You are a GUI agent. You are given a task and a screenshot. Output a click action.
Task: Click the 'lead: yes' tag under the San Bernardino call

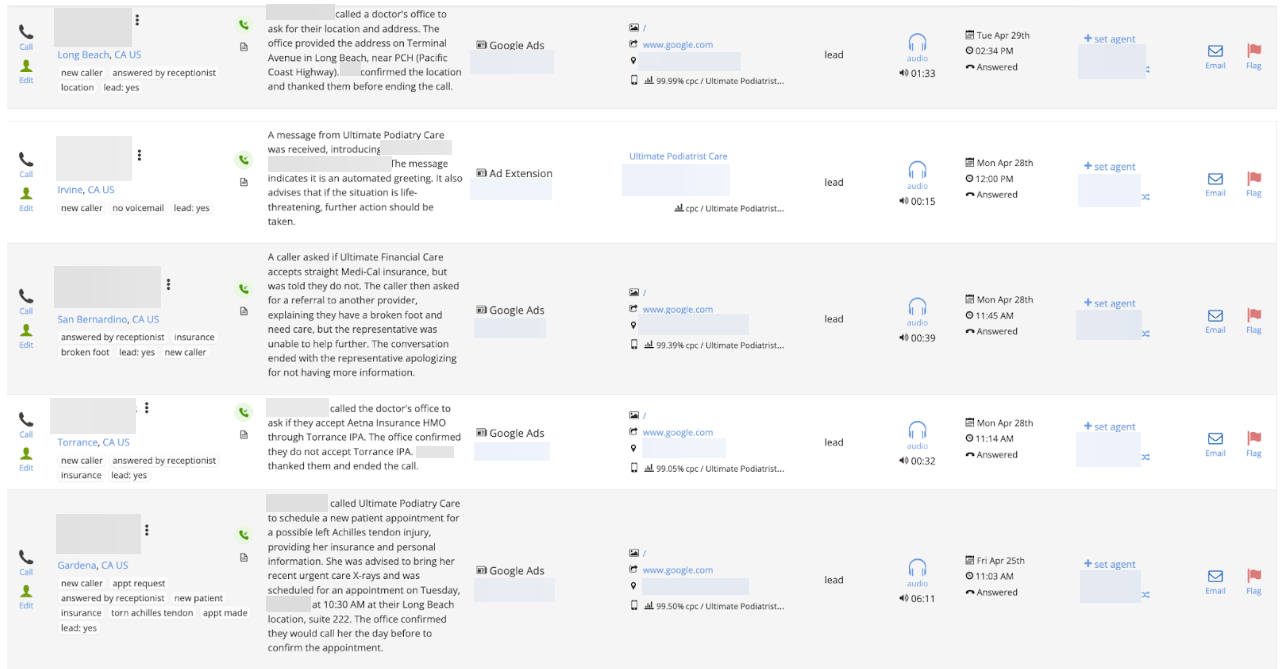[139, 352]
